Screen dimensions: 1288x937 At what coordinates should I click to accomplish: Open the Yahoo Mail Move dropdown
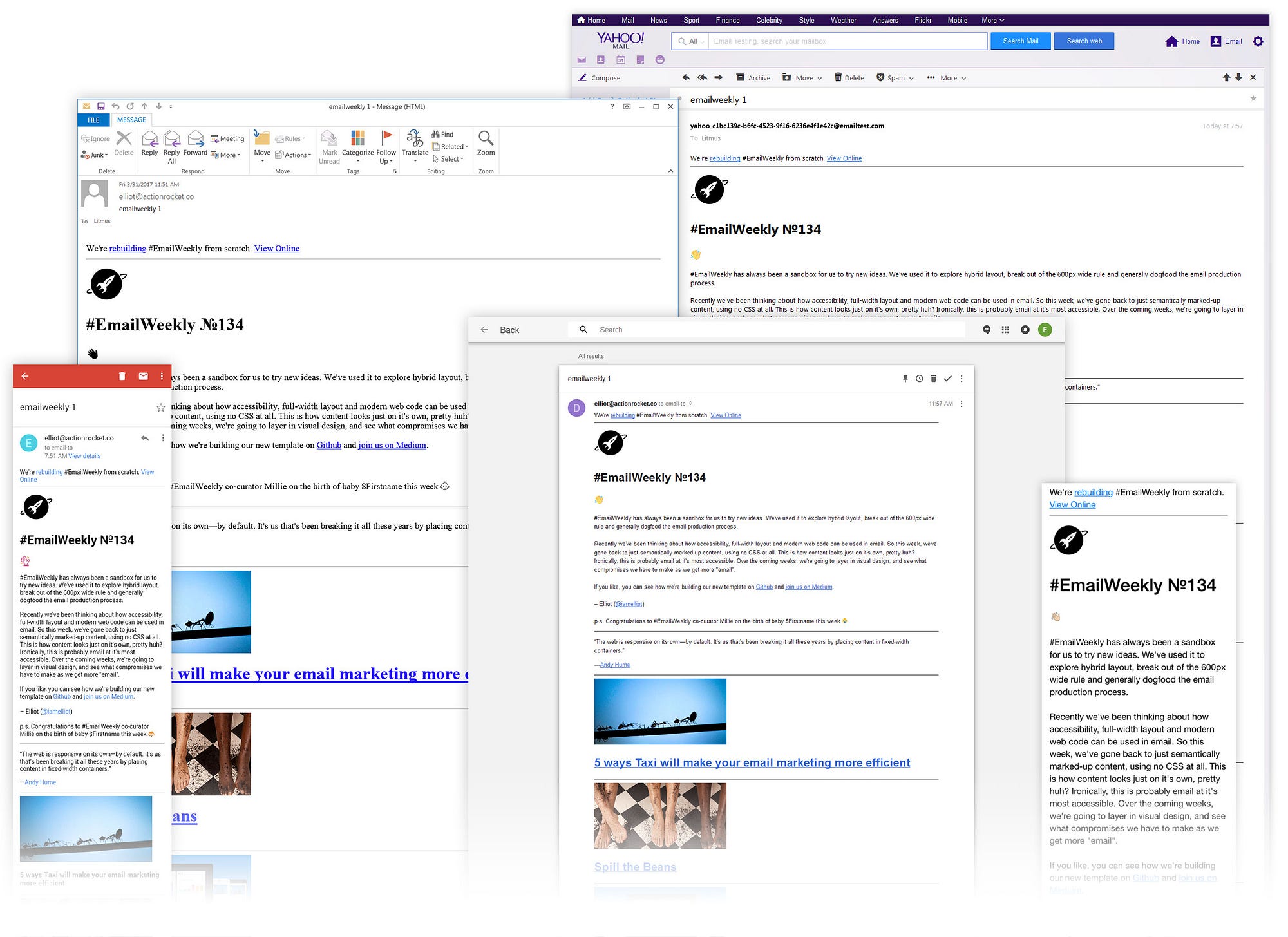pyautogui.click(x=802, y=77)
